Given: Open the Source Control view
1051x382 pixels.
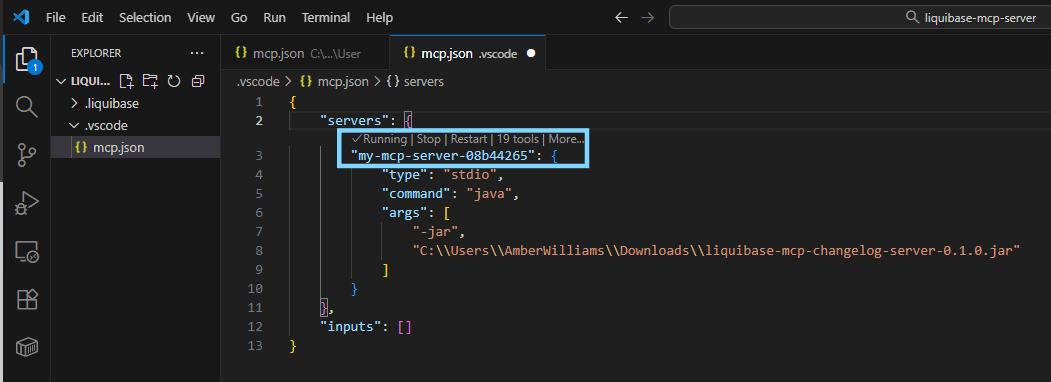Looking at the screenshot, I should [27, 155].
